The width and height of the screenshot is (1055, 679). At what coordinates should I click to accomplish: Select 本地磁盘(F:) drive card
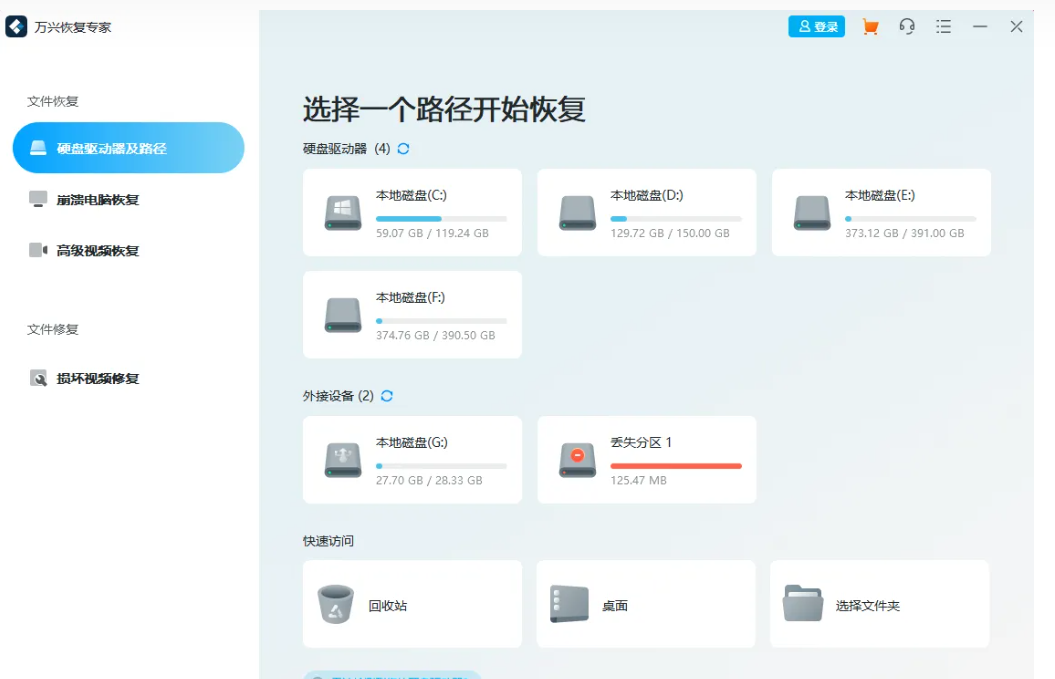point(412,314)
